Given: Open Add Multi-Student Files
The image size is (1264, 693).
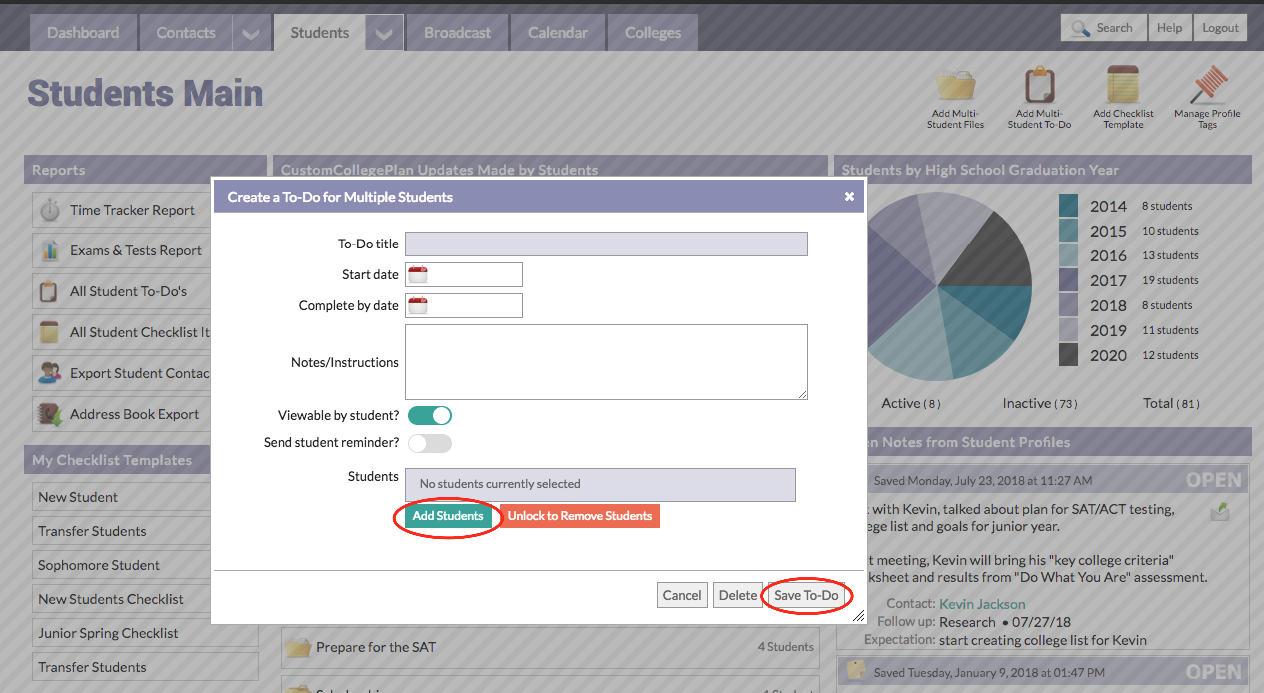Looking at the screenshot, I should click(956, 96).
